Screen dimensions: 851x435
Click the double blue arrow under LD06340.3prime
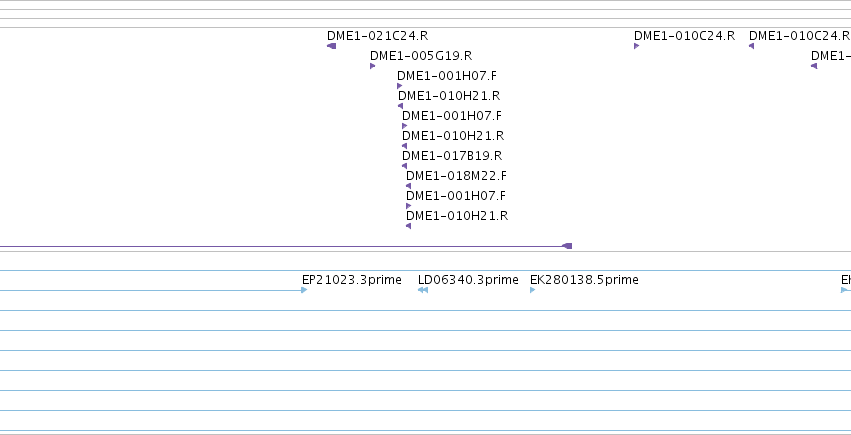click(423, 290)
